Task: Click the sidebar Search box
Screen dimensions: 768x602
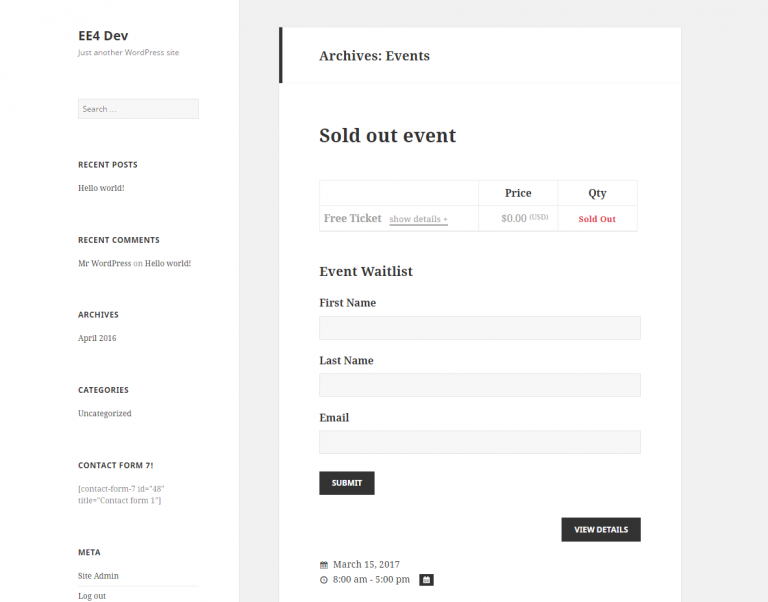Action: coord(138,109)
